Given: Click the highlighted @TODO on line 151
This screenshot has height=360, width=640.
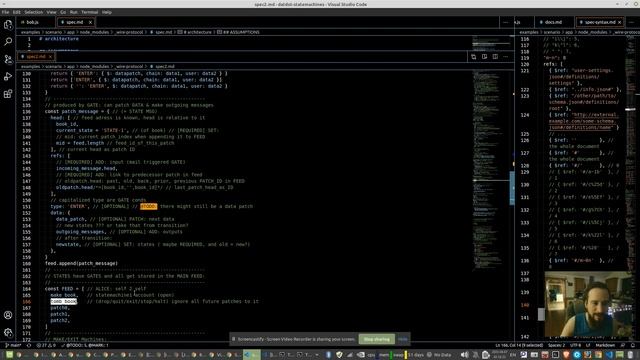Looking at the screenshot, I should (x=148, y=207).
